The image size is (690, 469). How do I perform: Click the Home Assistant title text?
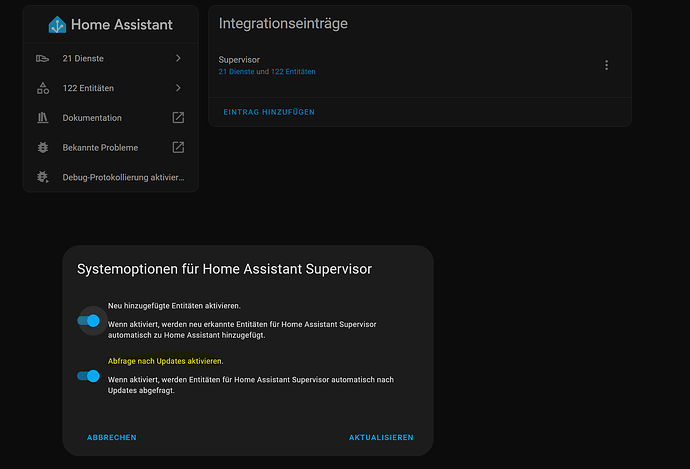(x=121, y=25)
